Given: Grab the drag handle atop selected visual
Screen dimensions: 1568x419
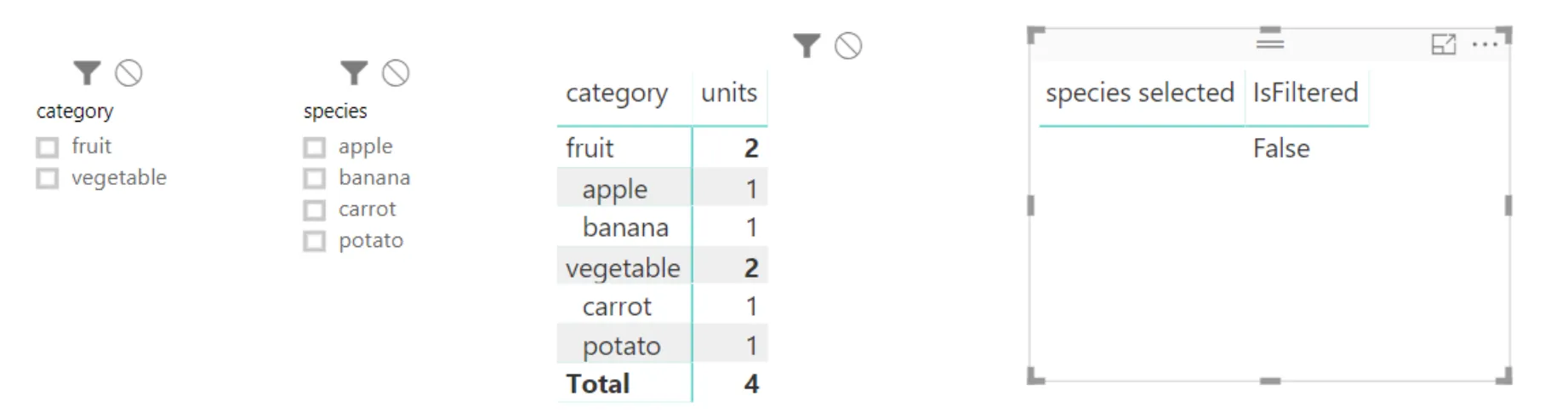Looking at the screenshot, I should [x=1269, y=39].
